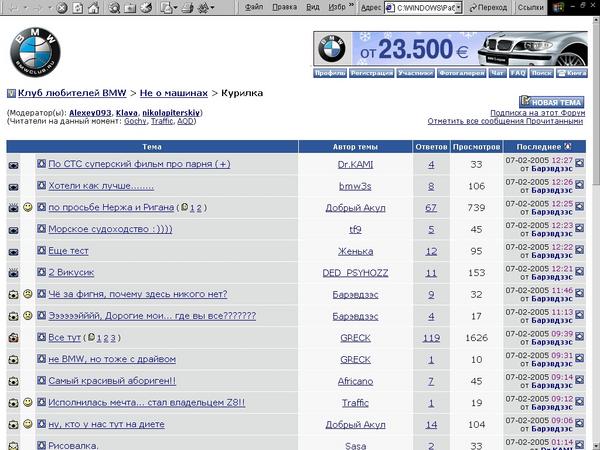Open the Favorites toolbar icon

(130, 8)
